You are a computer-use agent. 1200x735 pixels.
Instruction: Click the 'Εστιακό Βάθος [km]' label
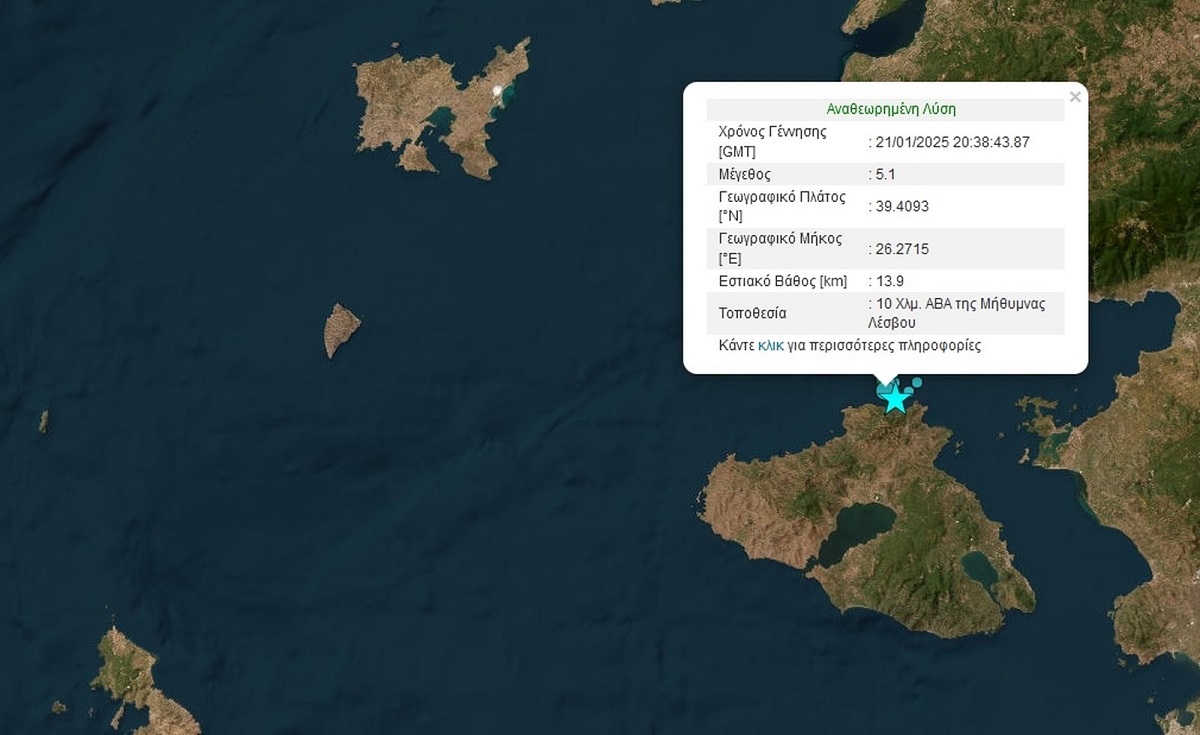click(783, 281)
